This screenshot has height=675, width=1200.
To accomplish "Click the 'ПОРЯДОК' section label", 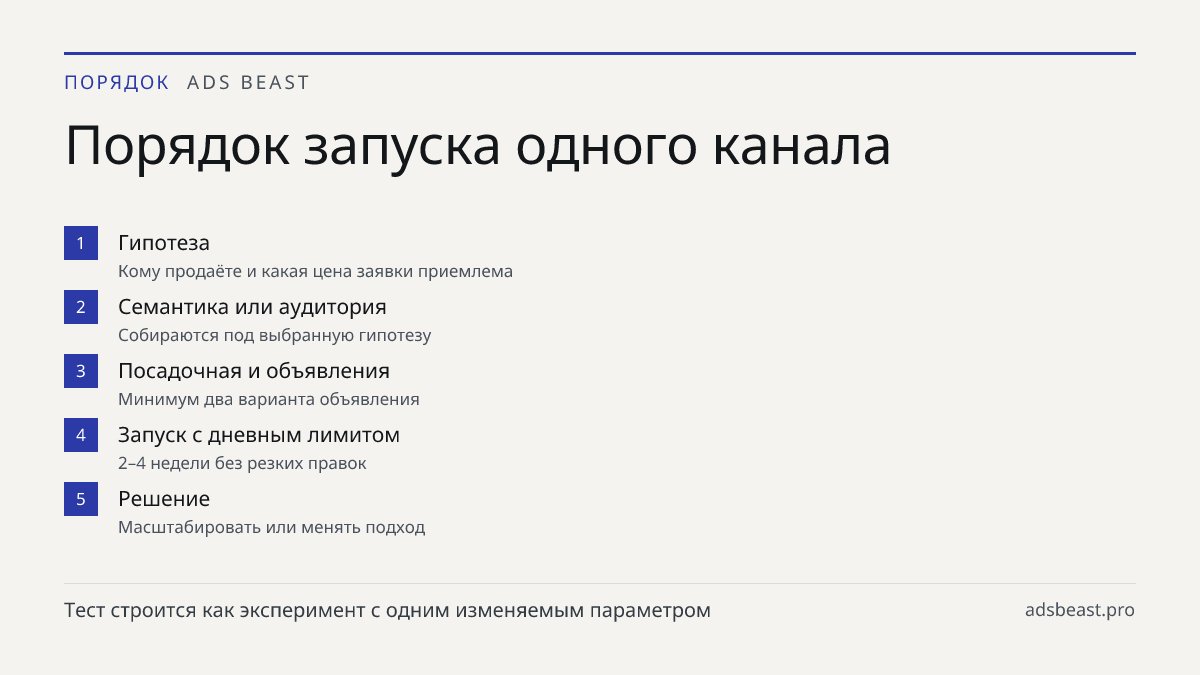I will (x=117, y=83).
